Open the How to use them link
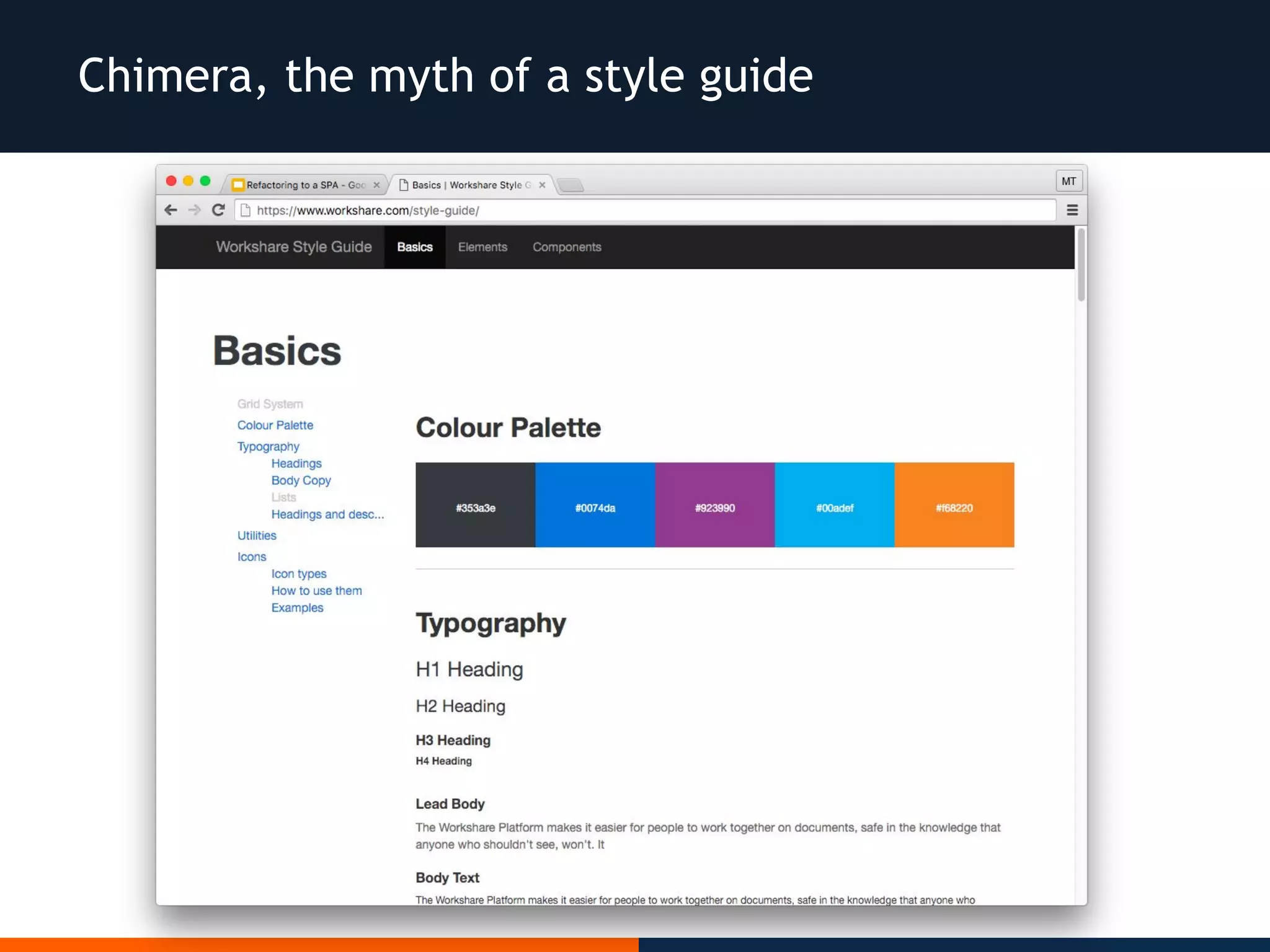Screen dimensions: 1270x952 pos(316,591)
